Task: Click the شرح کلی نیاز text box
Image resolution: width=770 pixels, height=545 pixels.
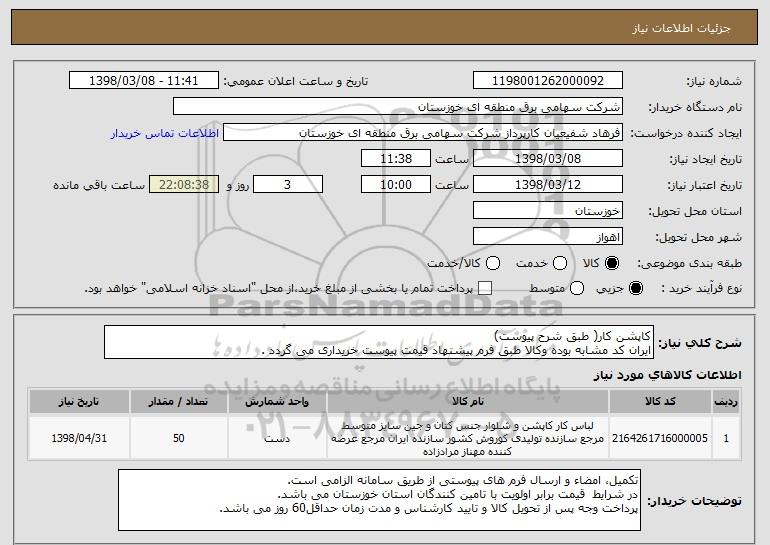Action: click(379, 342)
